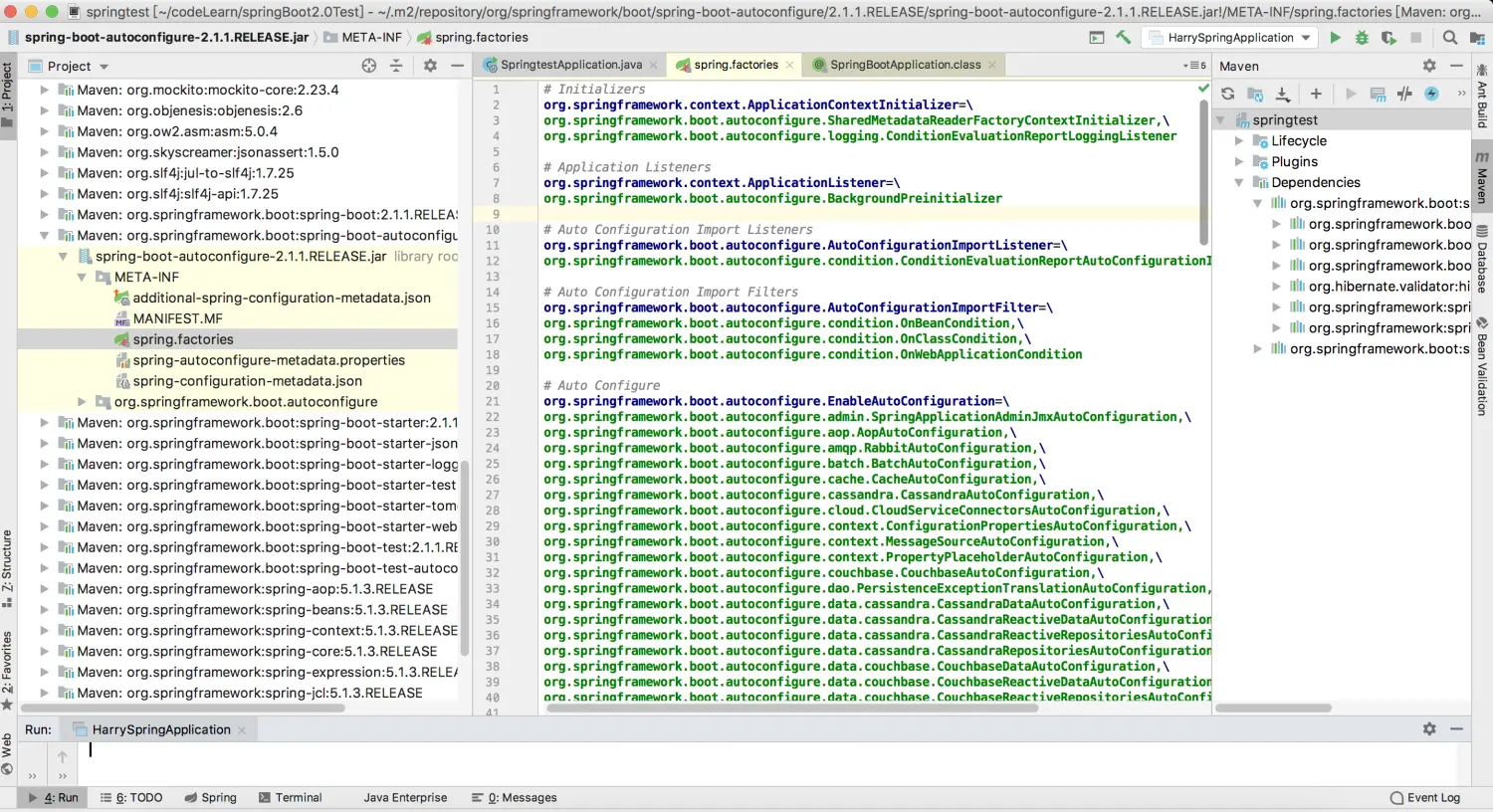Click scroll-from-source target icon in Project panel
1493x812 pixels.
369,66
